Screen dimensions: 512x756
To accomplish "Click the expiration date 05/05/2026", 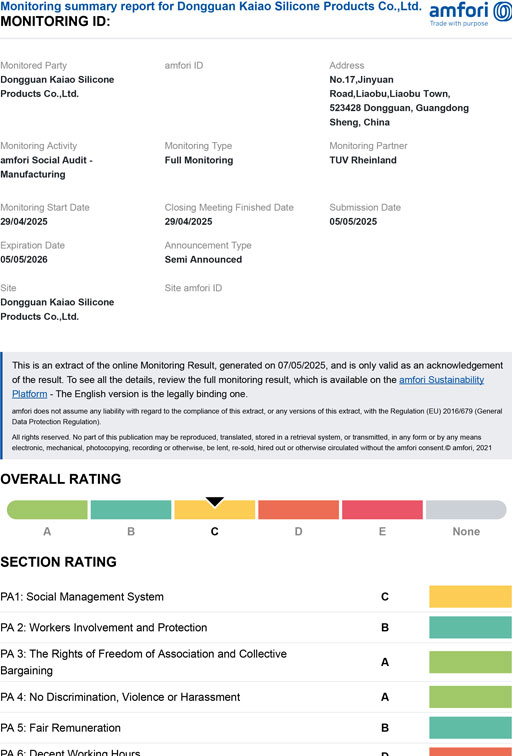I will [x=24, y=259].
